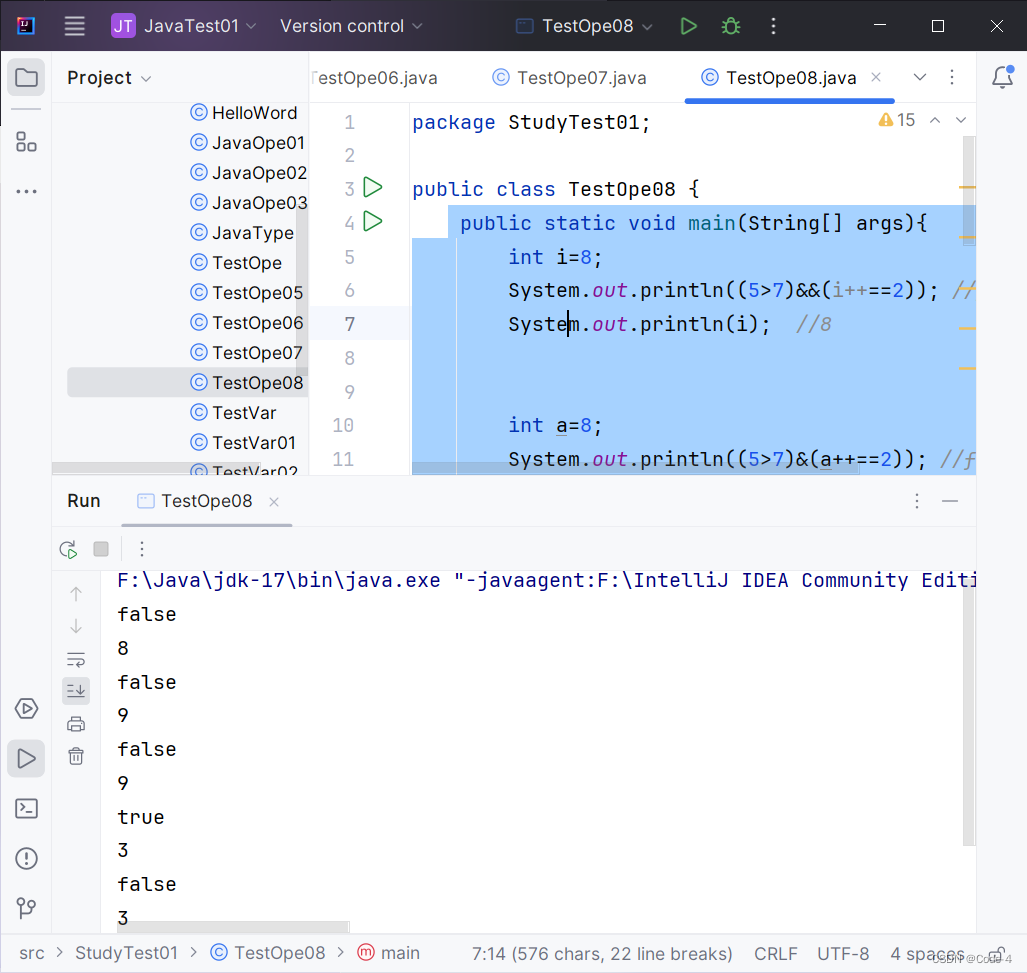
Task: Open the Version control dropdown
Action: [x=351, y=26]
